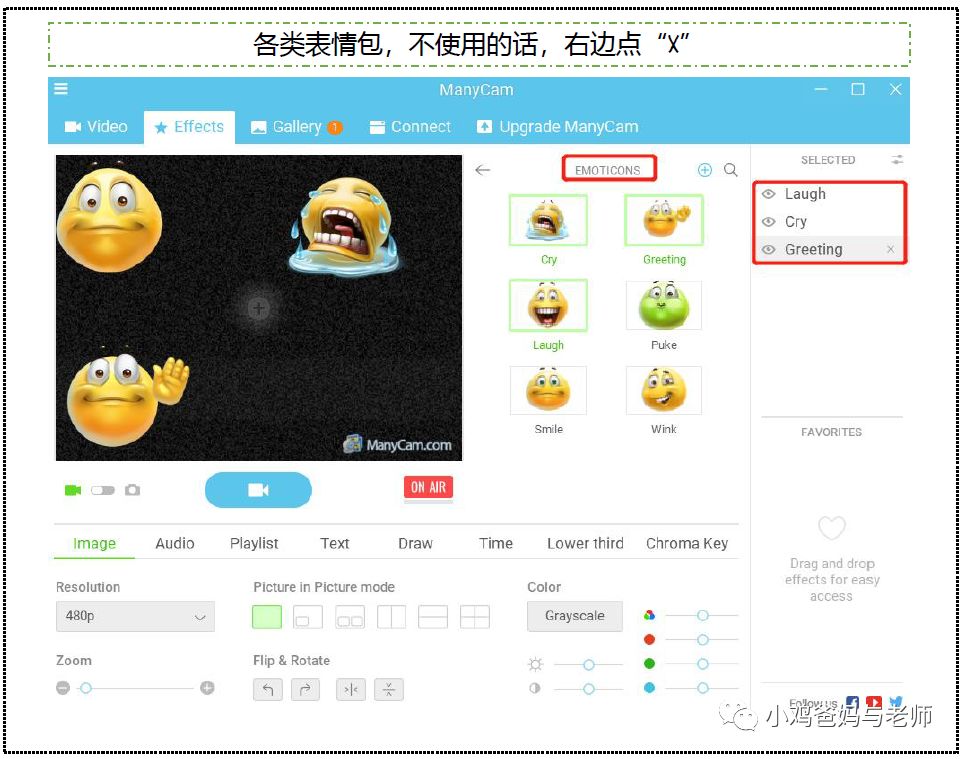
Task: Select rotate left in Flip & Rotate
Action: tap(267, 689)
